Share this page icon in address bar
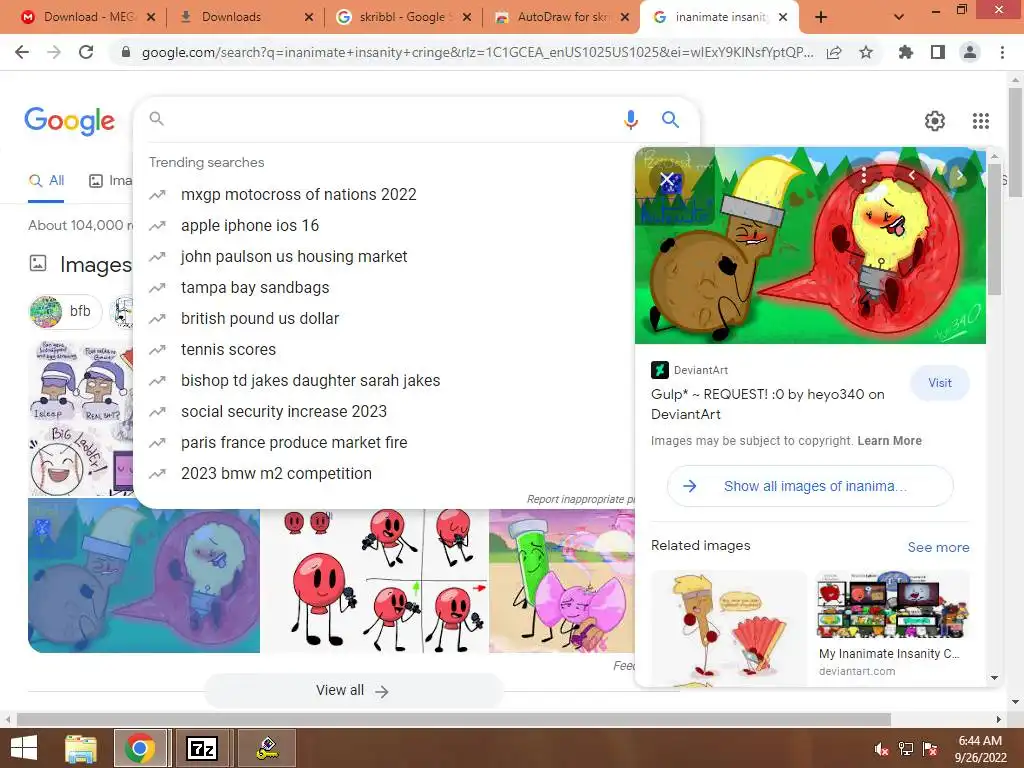This screenshot has height=768, width=1024. tap(834, 52)
